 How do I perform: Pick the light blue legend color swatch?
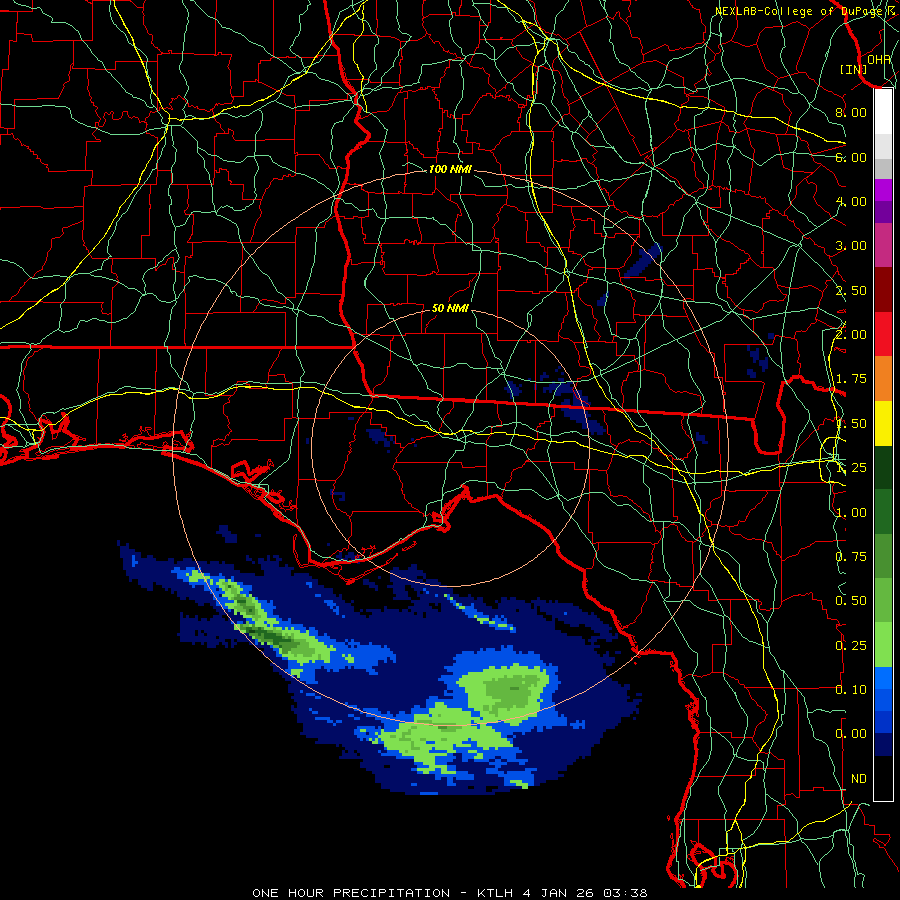pyautogui.click(x=883, y=678)
